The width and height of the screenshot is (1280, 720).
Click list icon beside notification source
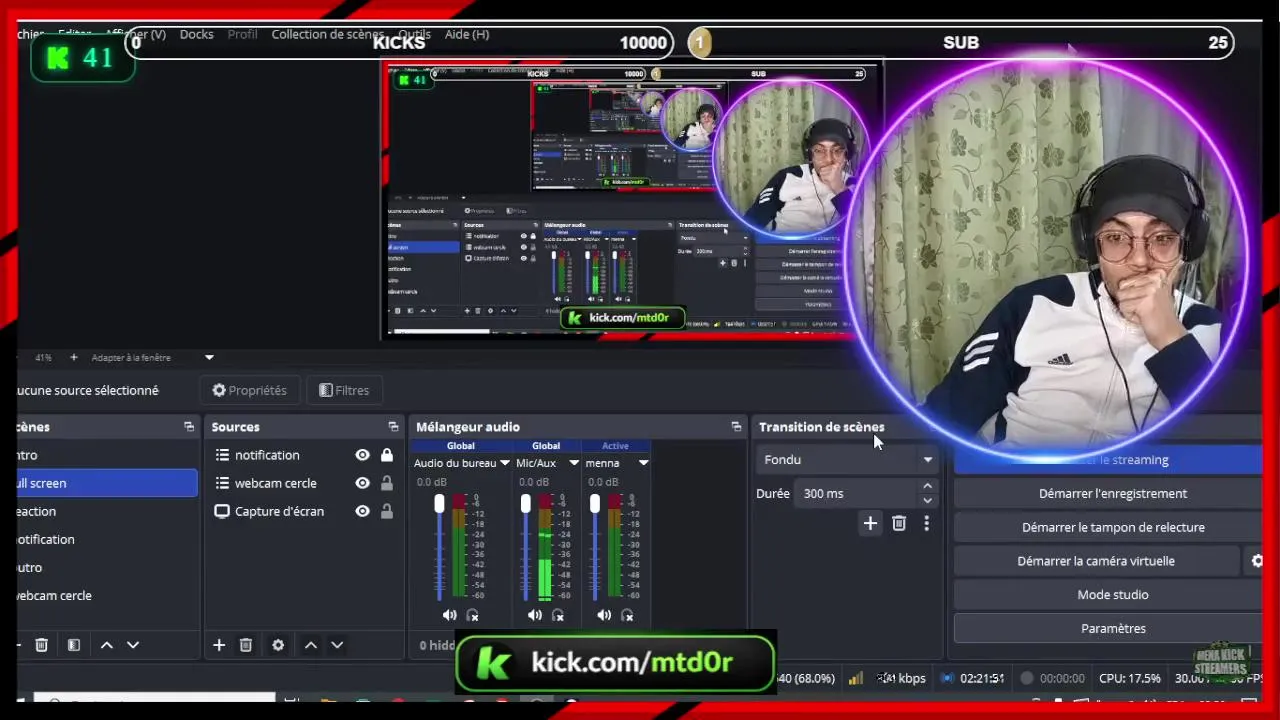click(x=222, y=455)
